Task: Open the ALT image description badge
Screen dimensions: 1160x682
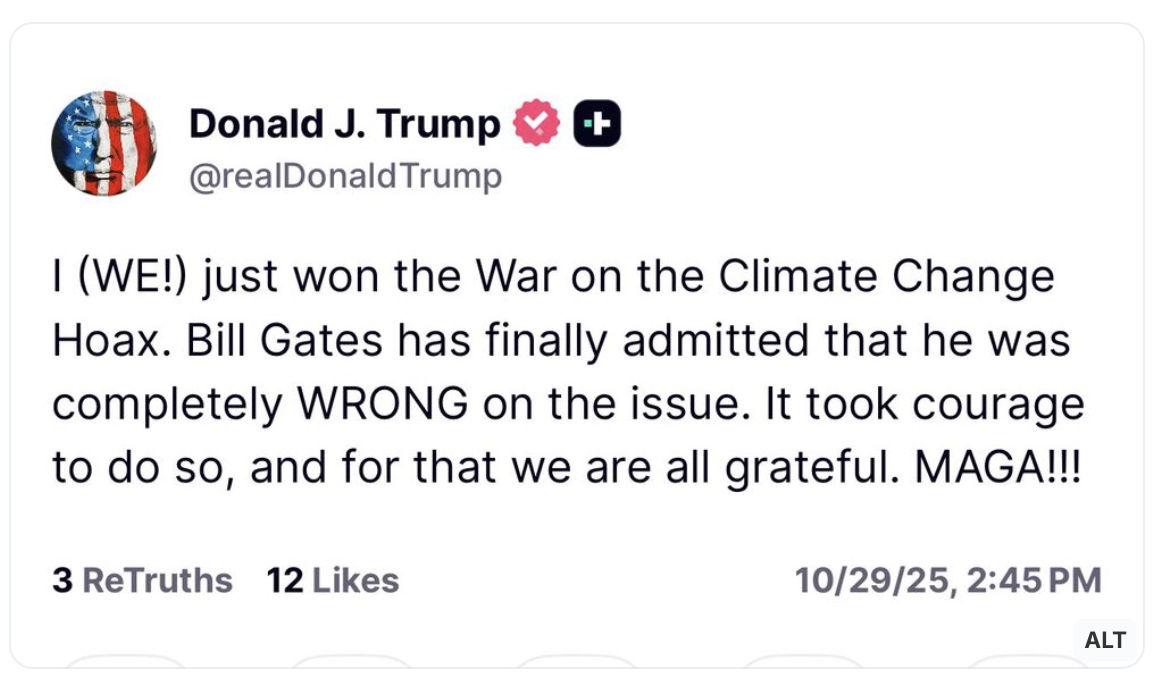Action: coord(1105,640)
